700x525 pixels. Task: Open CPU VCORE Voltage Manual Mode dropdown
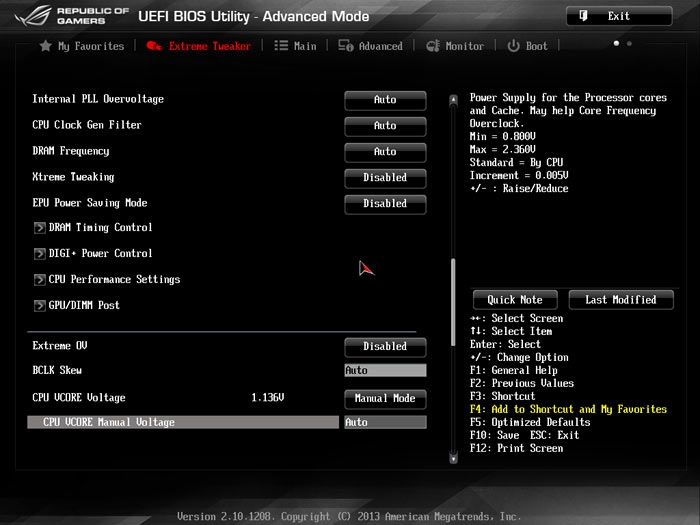click(385, 399)
